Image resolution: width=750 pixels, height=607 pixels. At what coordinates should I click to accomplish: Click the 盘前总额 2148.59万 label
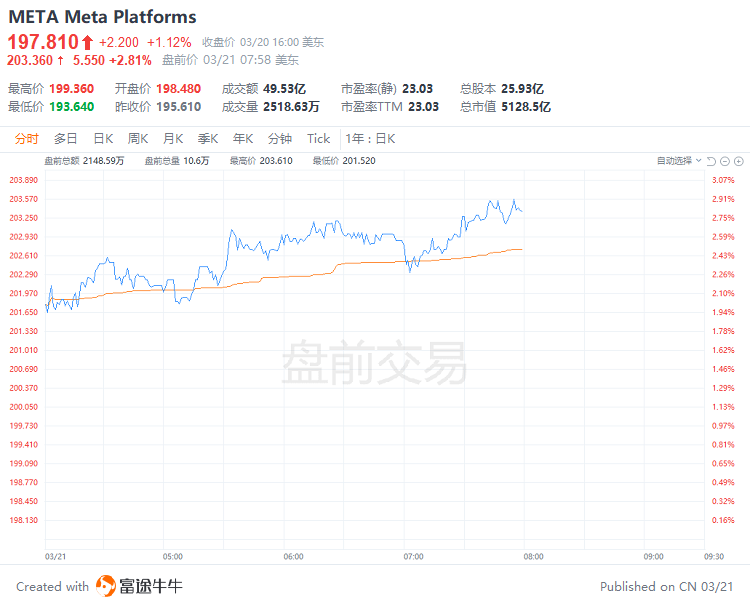click(84, 161)
